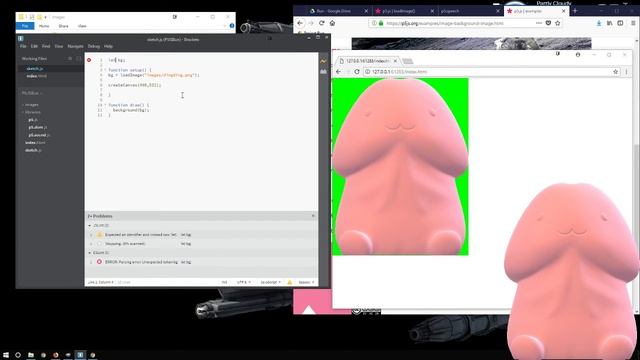640x360 pixels.
Task: Fold the setup function at line 3
Action: click(x=106, y=70)
